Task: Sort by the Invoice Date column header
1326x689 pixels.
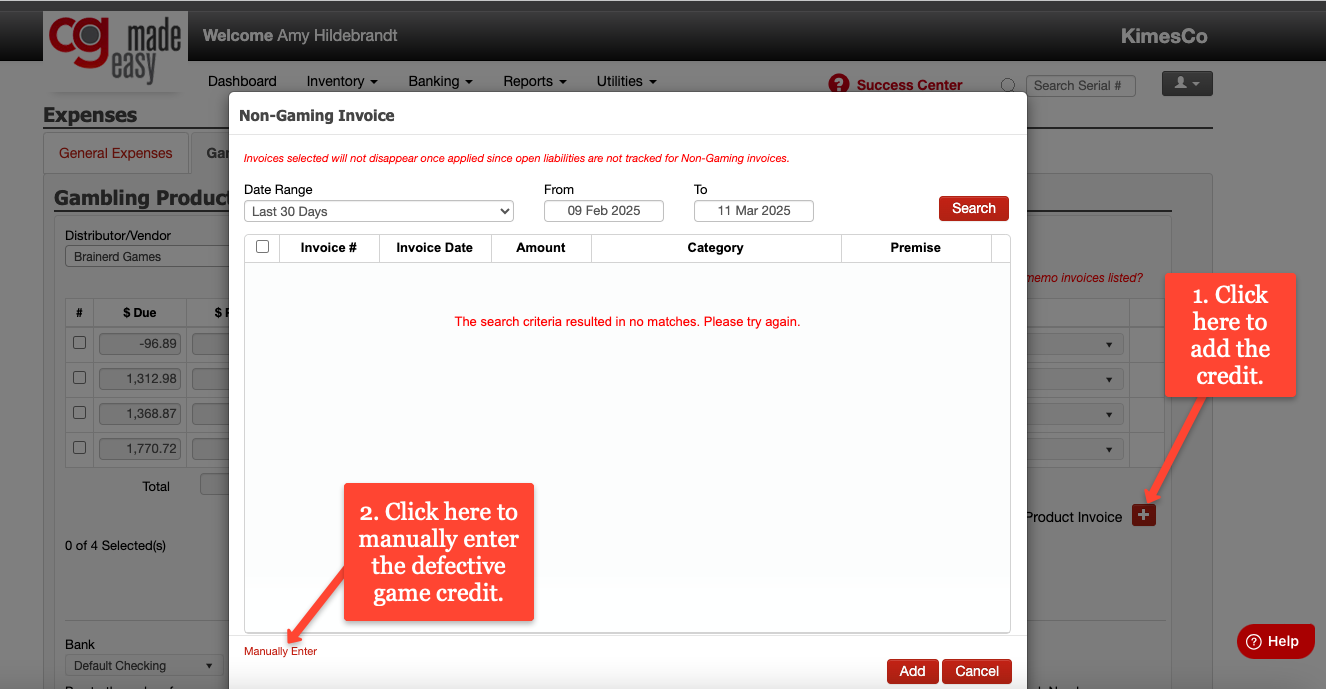Action: [x=434, y=247]
